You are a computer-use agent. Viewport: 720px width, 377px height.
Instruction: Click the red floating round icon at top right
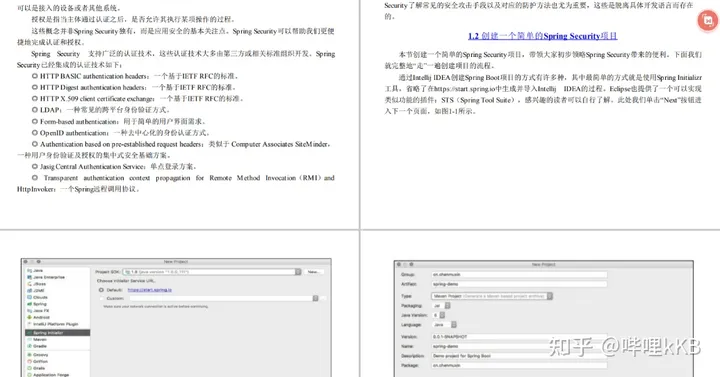[x=708, y=21]
